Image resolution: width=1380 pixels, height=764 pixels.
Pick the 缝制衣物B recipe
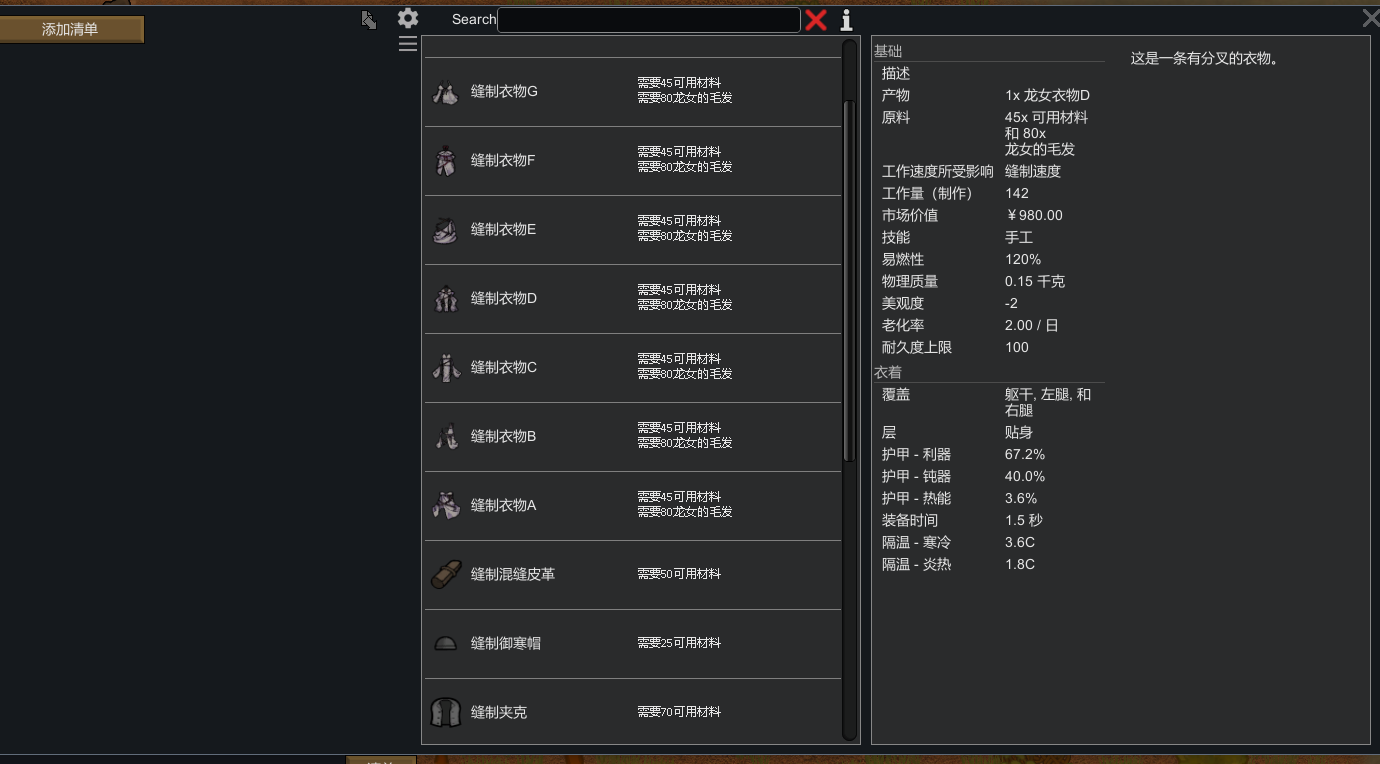click(503, 437)
